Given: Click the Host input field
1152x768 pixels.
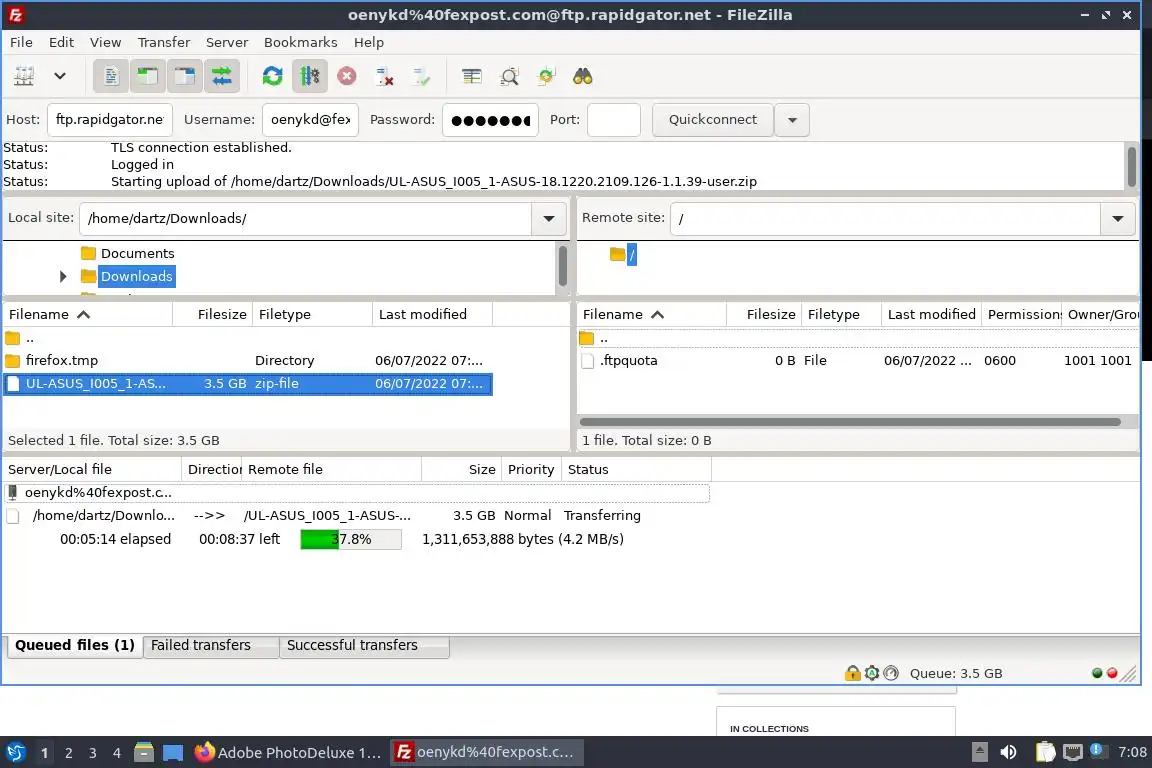Looking at the screenshot, I should [109, 119].
